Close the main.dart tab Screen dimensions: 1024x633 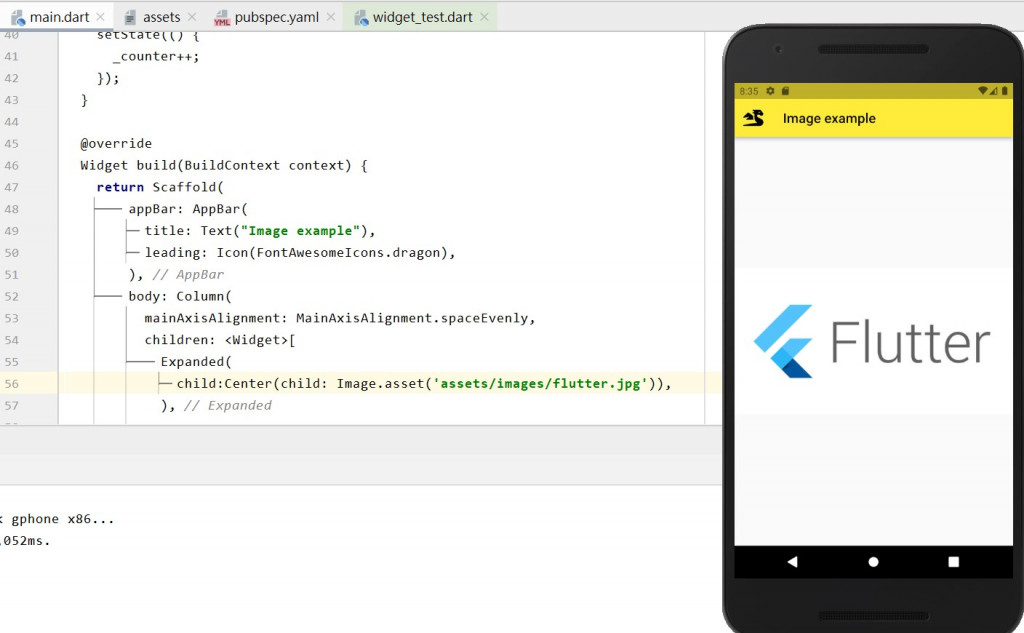tap(100, 17)
